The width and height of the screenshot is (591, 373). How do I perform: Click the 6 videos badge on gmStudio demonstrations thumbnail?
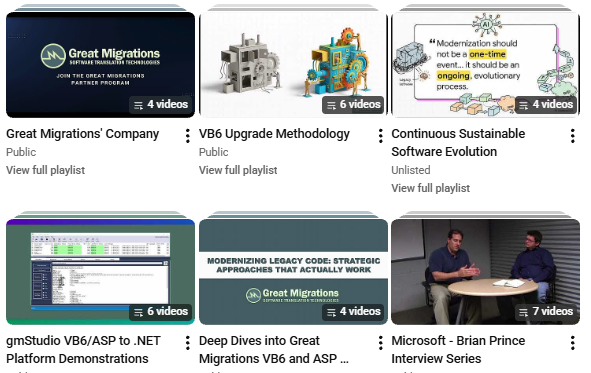[x=161, y=312]
